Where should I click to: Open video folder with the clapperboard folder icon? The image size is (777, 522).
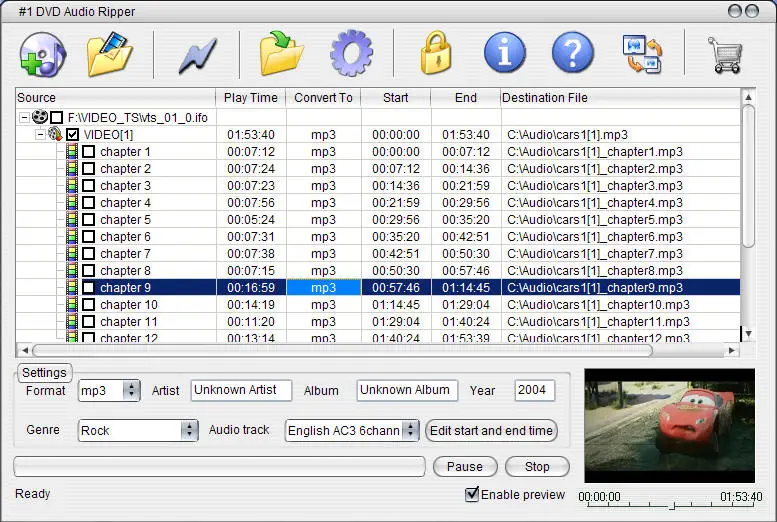pos(110,54)
